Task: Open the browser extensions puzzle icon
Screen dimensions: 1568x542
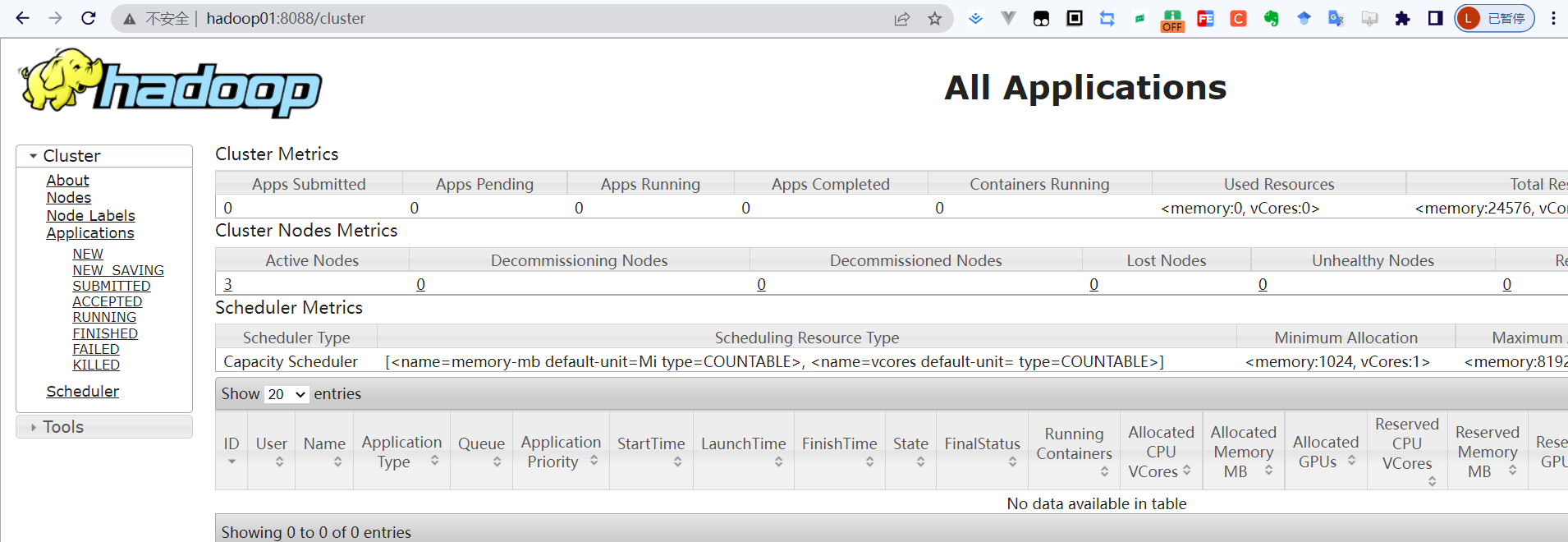Action: pos(1402,19)
